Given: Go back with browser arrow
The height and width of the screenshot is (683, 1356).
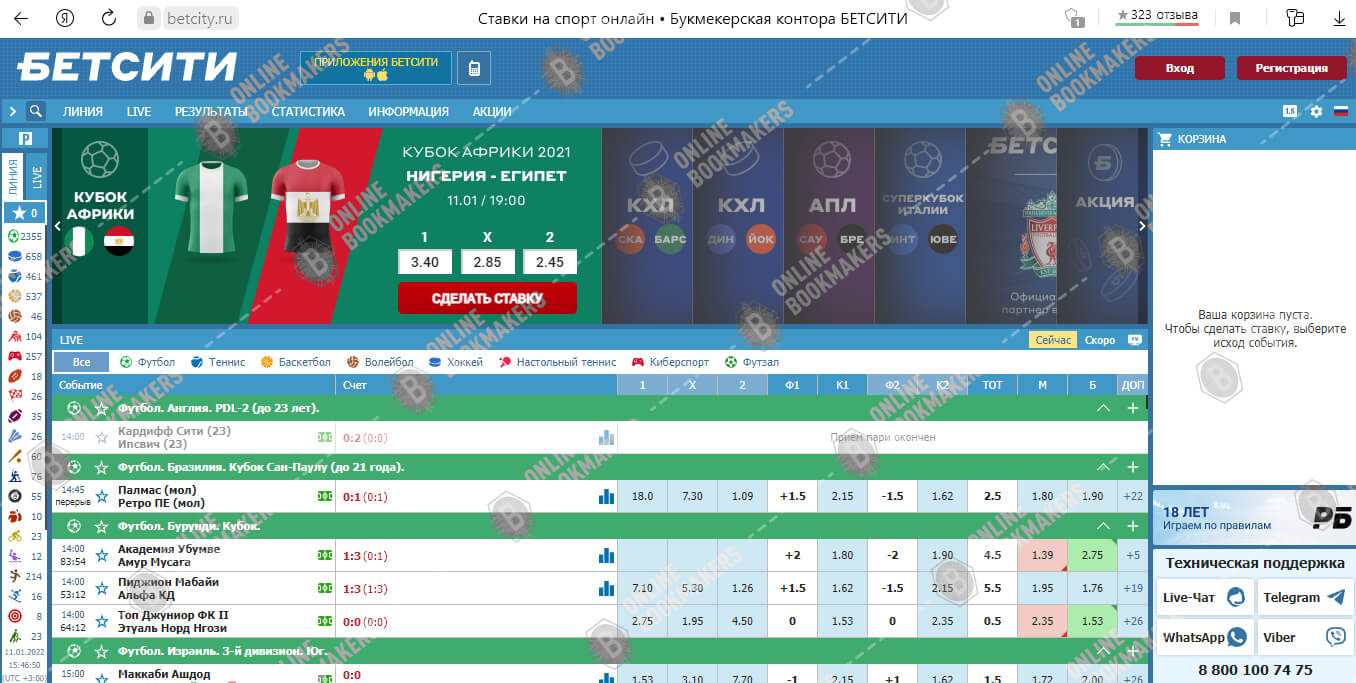Looking at the screenshot, I should coord(21,18).
